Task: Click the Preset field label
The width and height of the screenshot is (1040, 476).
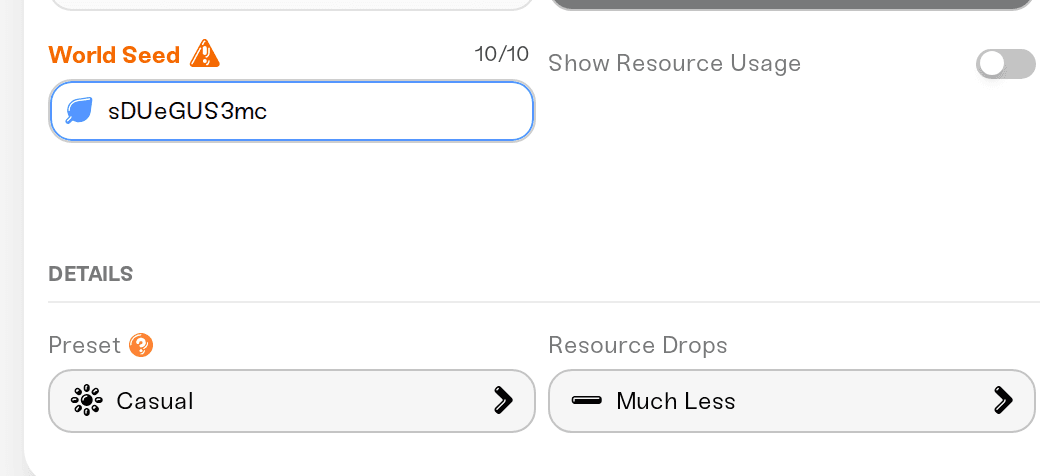Action: tap(84, 345)
